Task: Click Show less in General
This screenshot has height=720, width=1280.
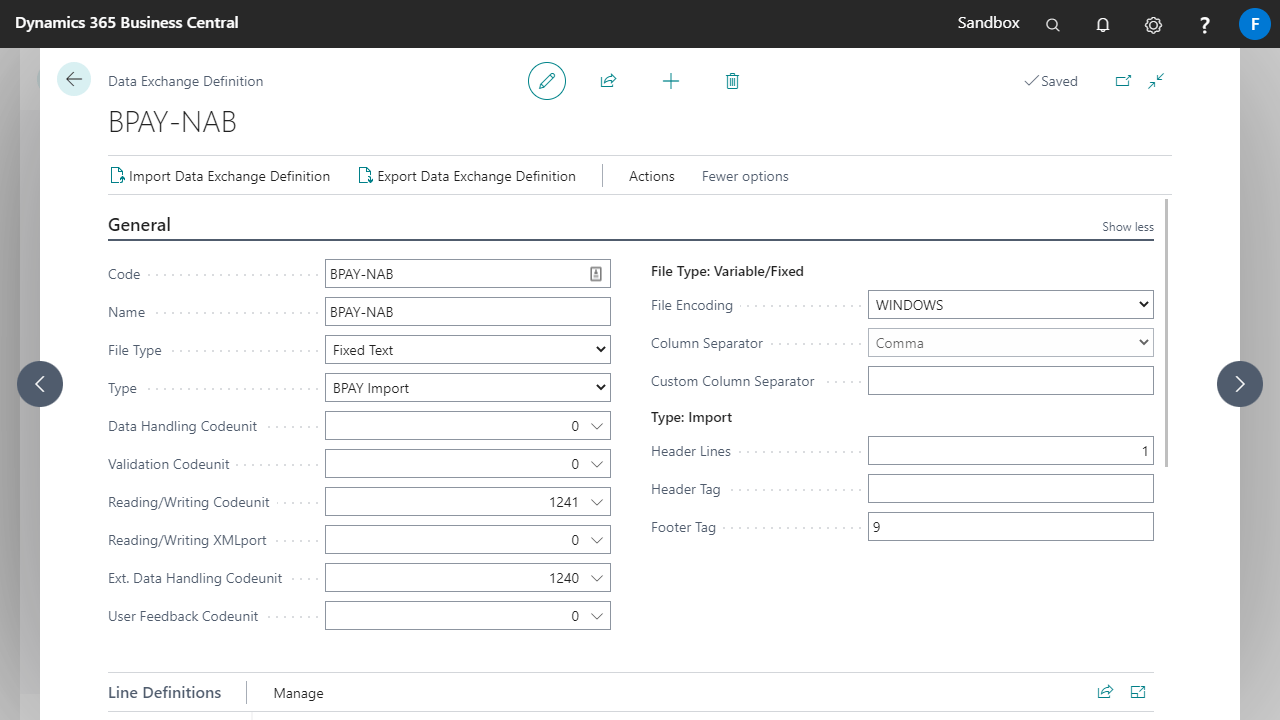Action: tap(1127, 227)
